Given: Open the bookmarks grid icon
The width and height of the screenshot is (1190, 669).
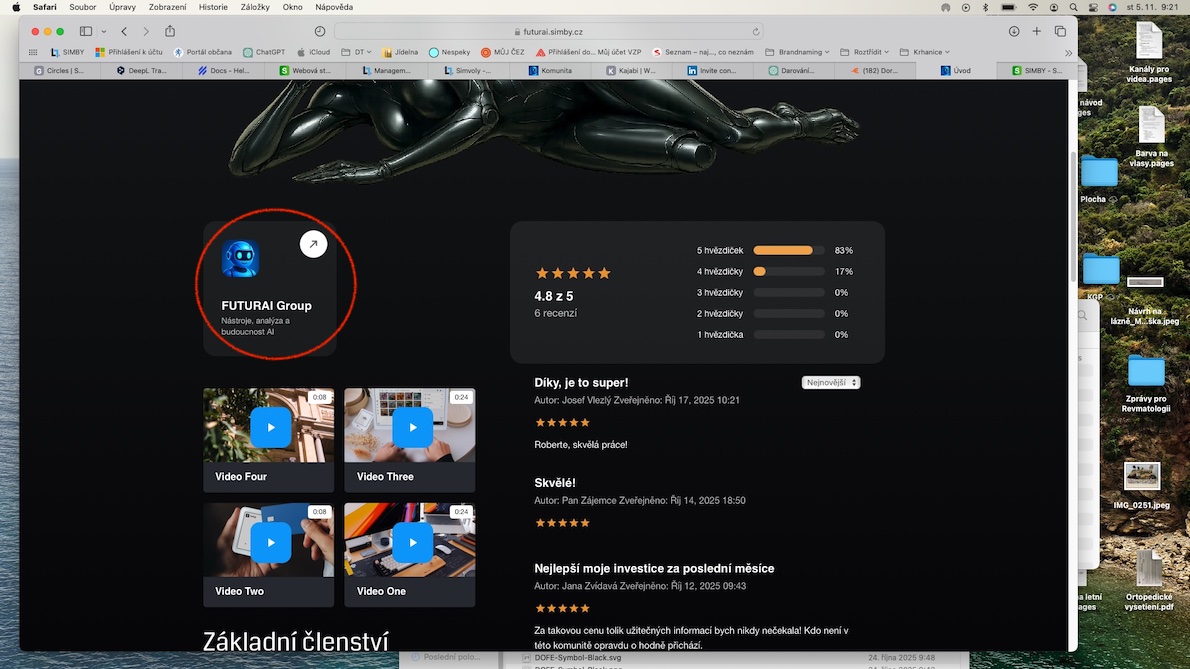Looking at the screenshot, I should (x=33, y=52).
